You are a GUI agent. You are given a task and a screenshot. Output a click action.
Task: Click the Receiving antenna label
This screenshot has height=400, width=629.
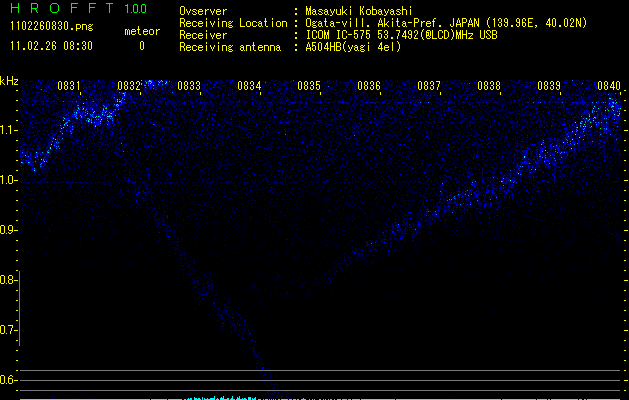(x=230, y=47)
